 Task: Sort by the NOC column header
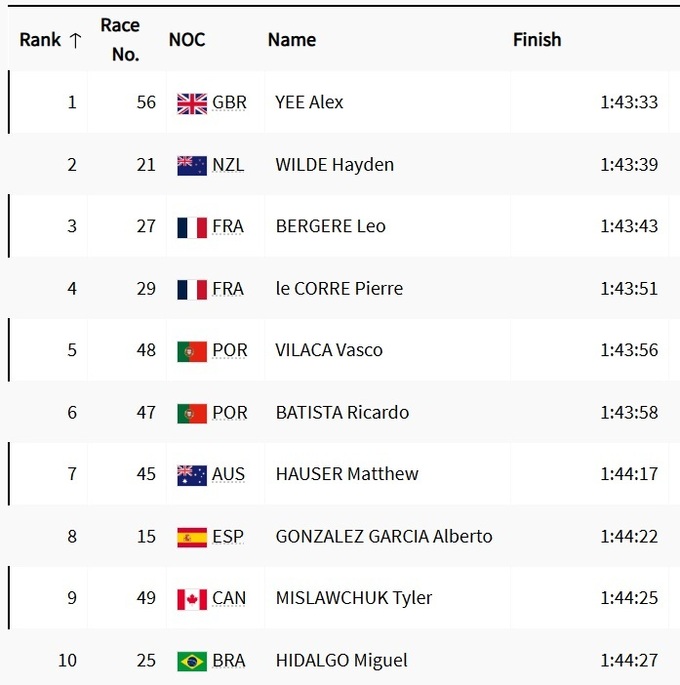pos(186,40)
